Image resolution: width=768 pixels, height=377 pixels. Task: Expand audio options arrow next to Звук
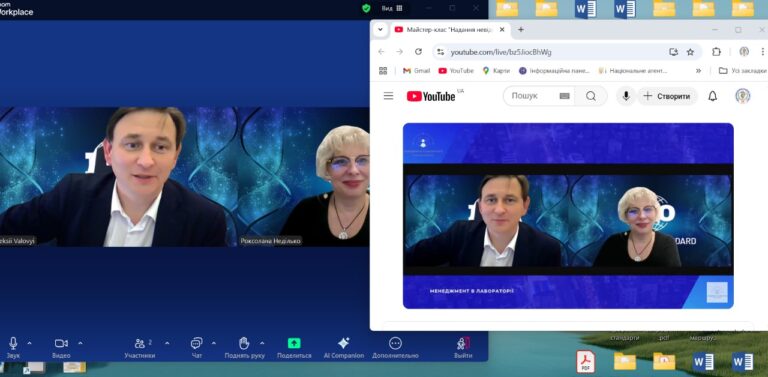tap(29, 343)
